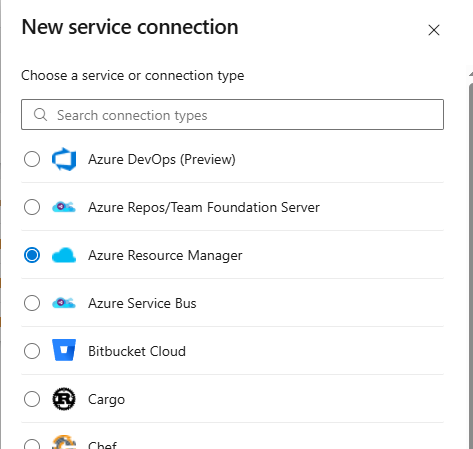Select the Cargo radio button
473x449 pixels.
[x=32, y=399]
